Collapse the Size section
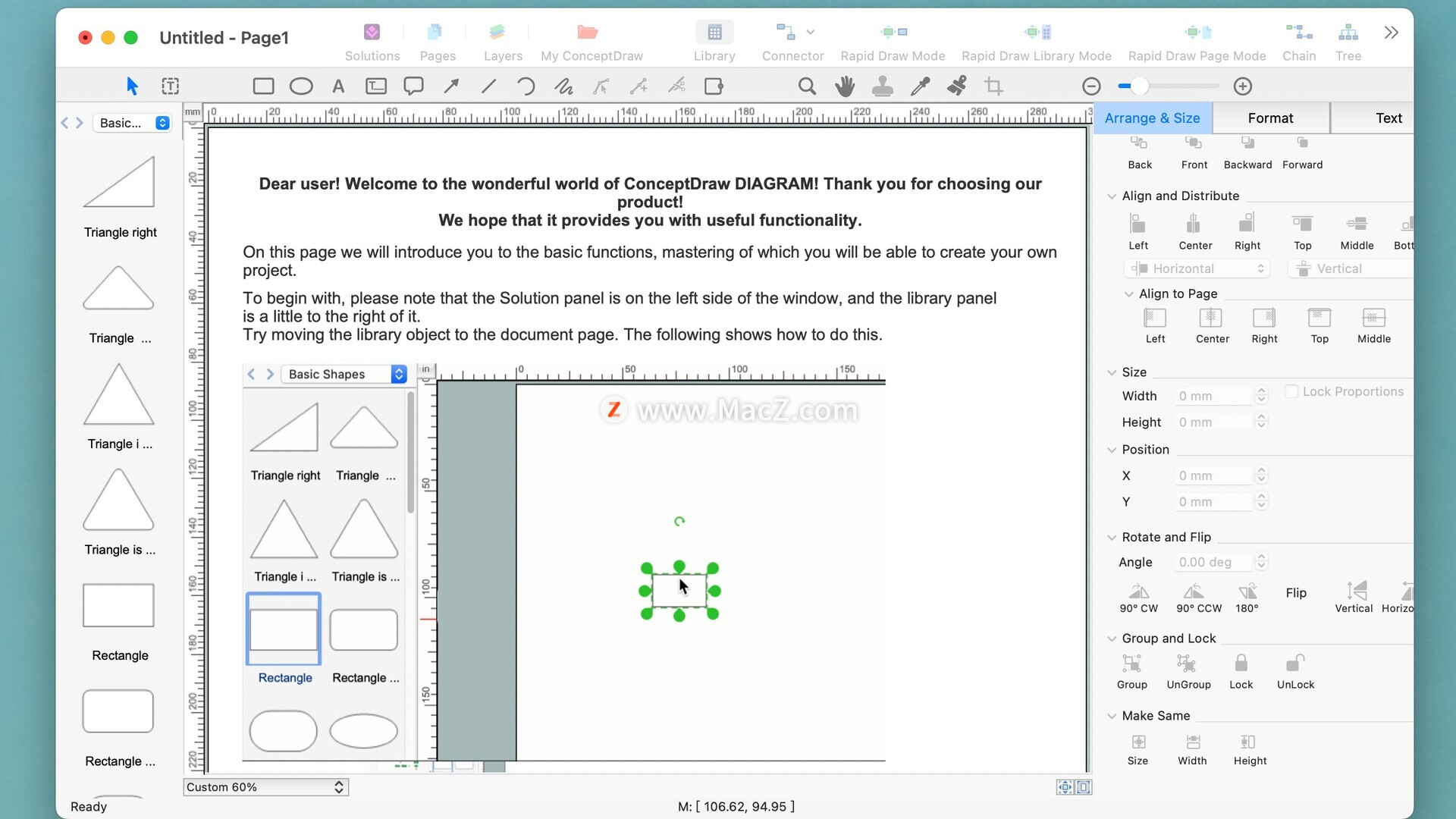1456x819 pixels. click(x=1112, y=372)
